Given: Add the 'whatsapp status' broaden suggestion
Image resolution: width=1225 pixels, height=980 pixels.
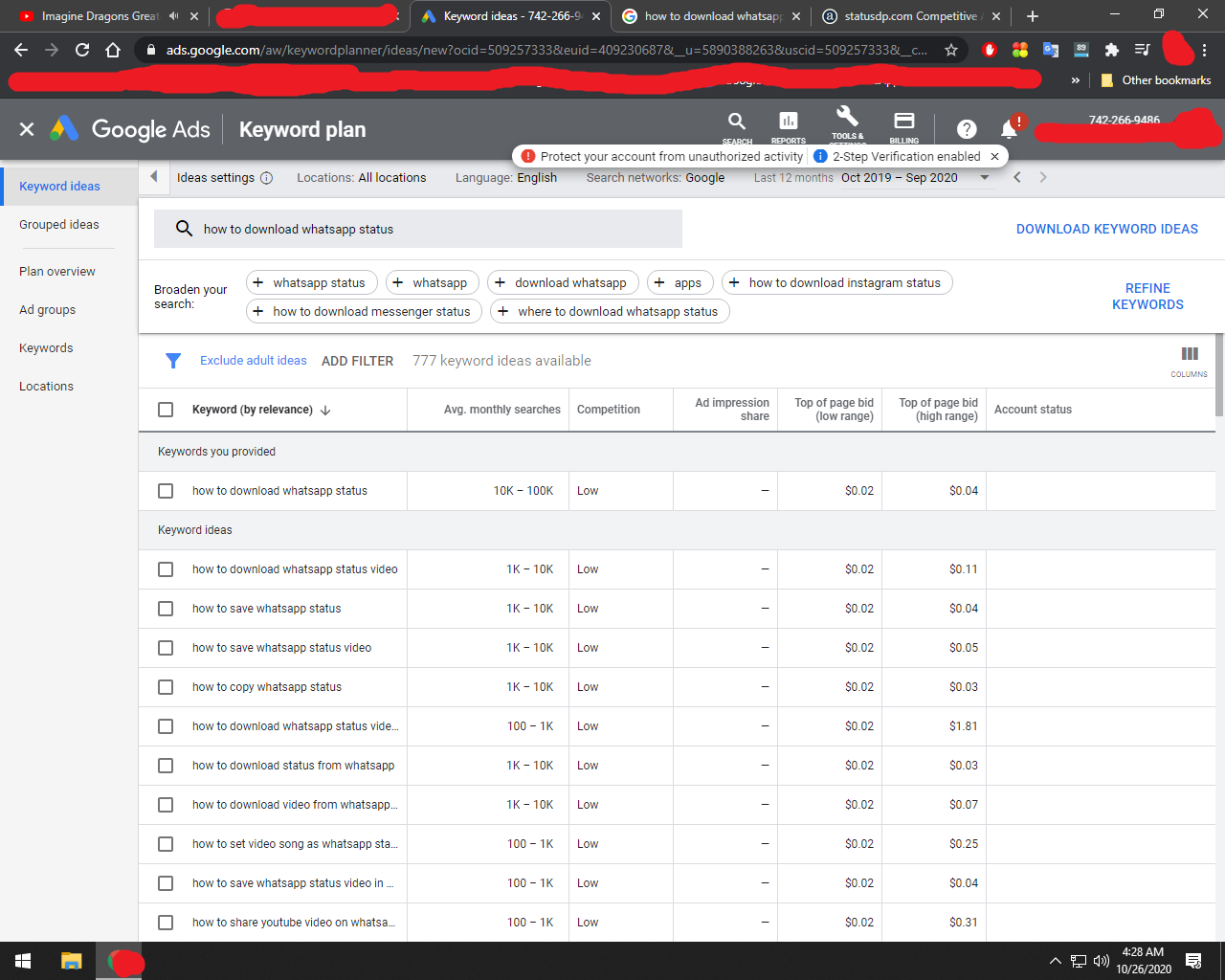Looking at the screenshot, I should click(312, 282).
